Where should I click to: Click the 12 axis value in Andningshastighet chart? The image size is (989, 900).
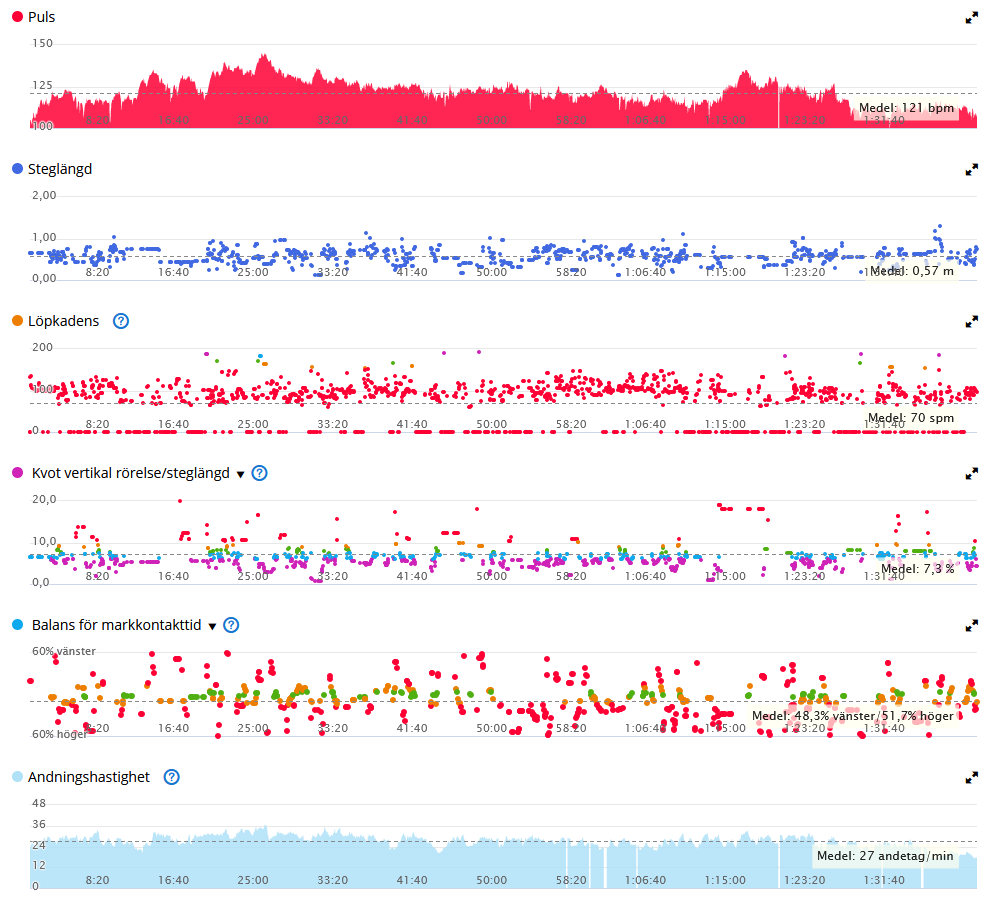pyautogui.click(x=39, y=865)
